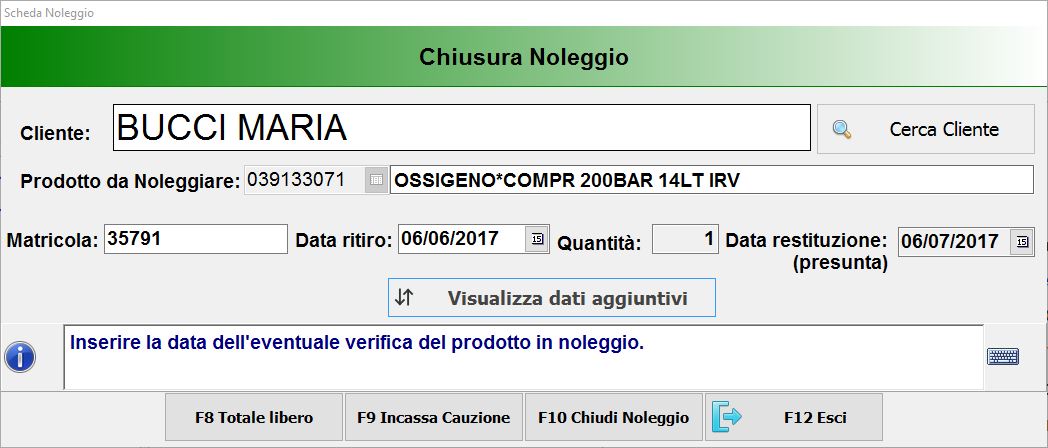Click the magnifier icon on Cerca Cliente

pos(842,129)
